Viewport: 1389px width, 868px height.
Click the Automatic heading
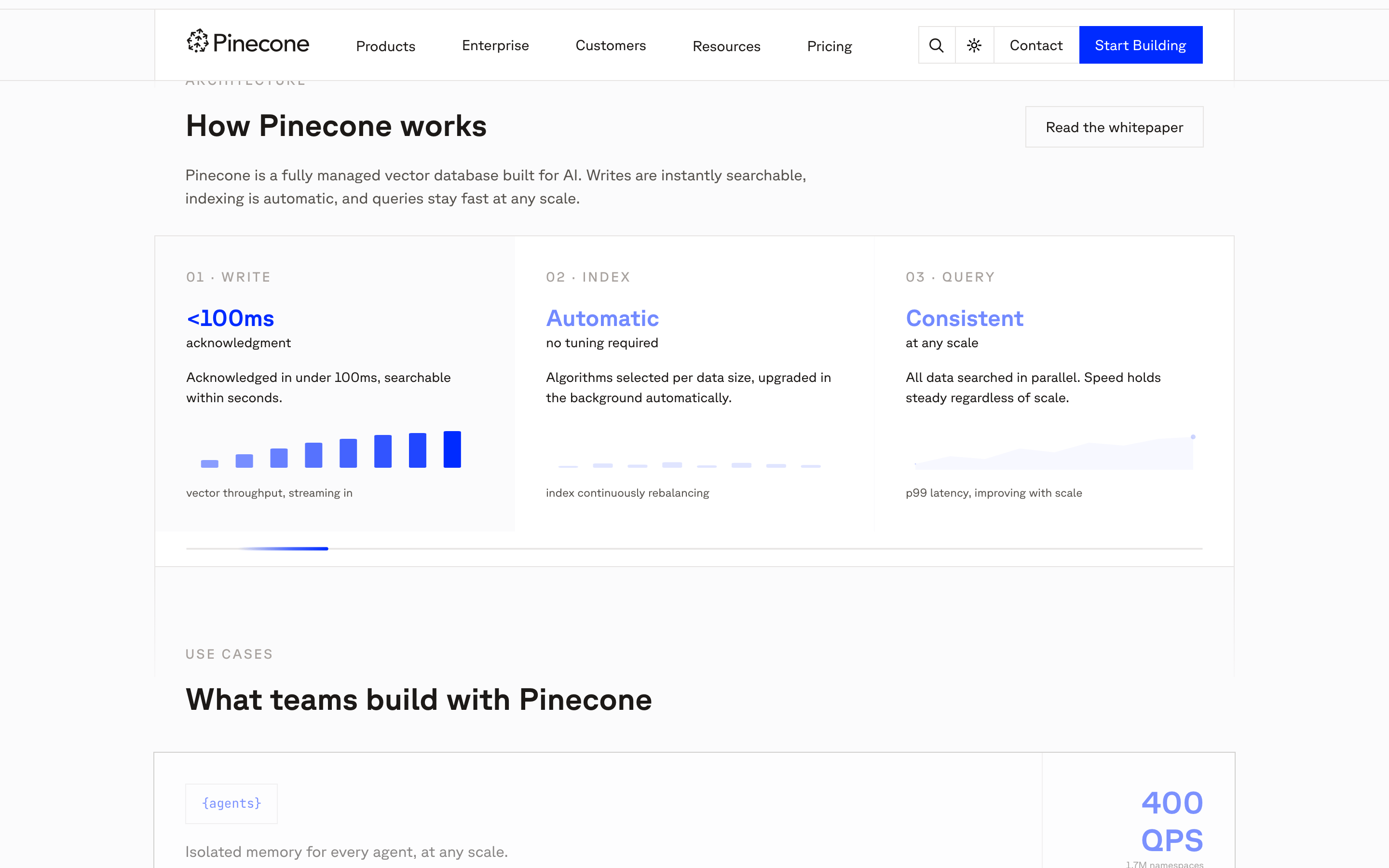(x=602, y=318)
